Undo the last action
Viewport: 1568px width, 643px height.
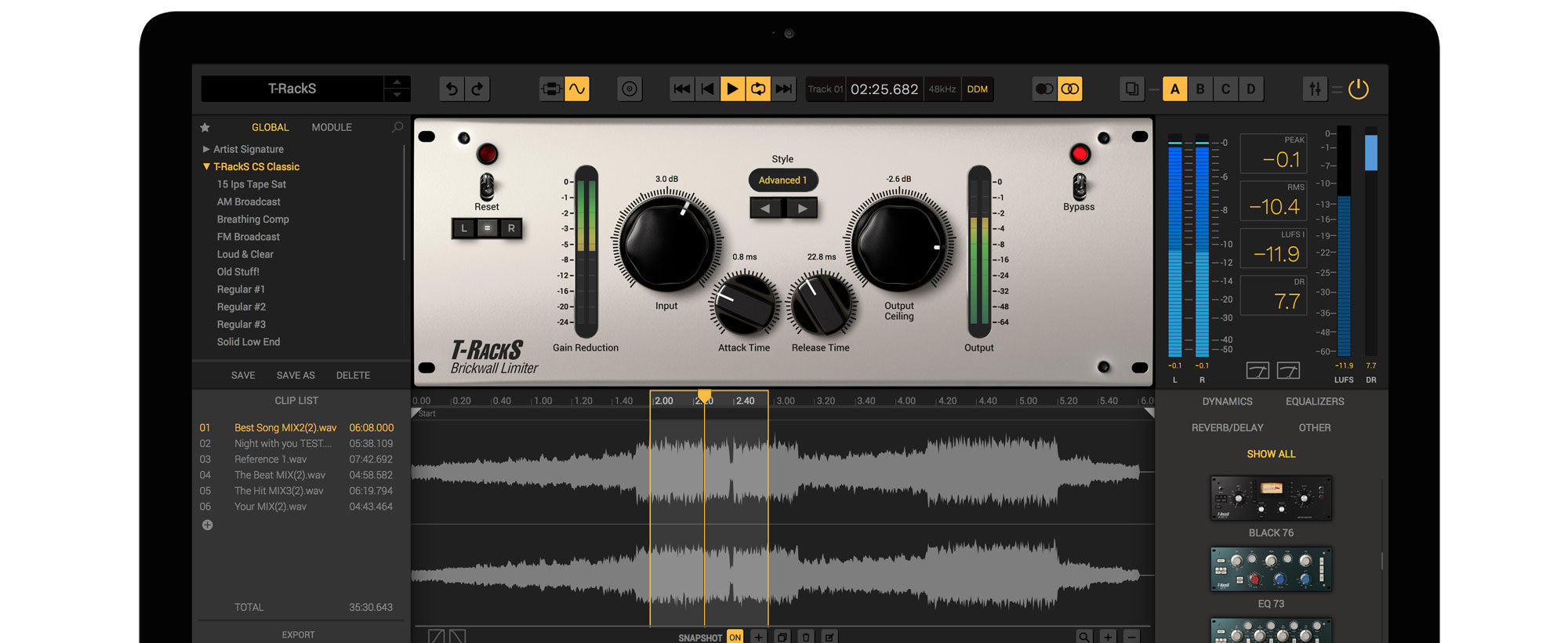452,89
